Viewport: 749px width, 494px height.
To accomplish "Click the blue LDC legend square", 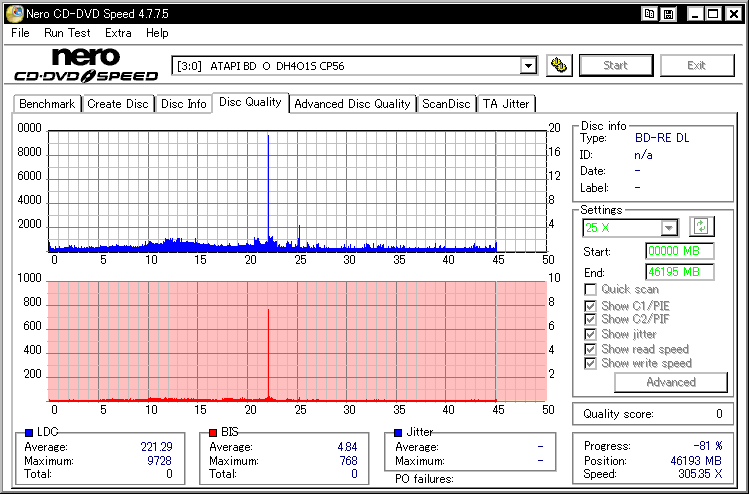I will (x=29, y=432).
